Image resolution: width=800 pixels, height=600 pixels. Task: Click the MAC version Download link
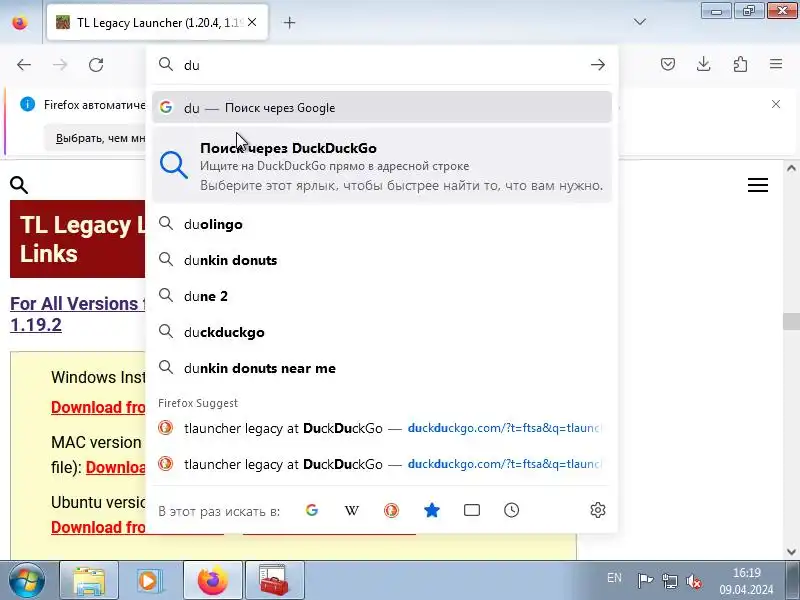[115, 467]
